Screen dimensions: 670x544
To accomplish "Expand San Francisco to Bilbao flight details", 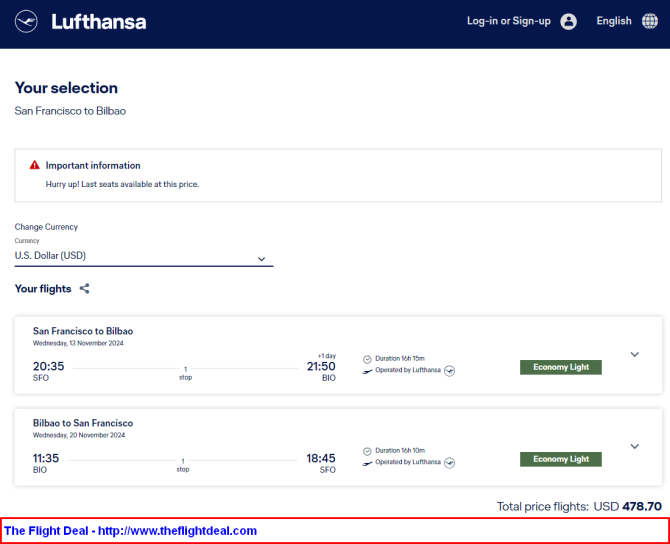I will tap(635, 354).
